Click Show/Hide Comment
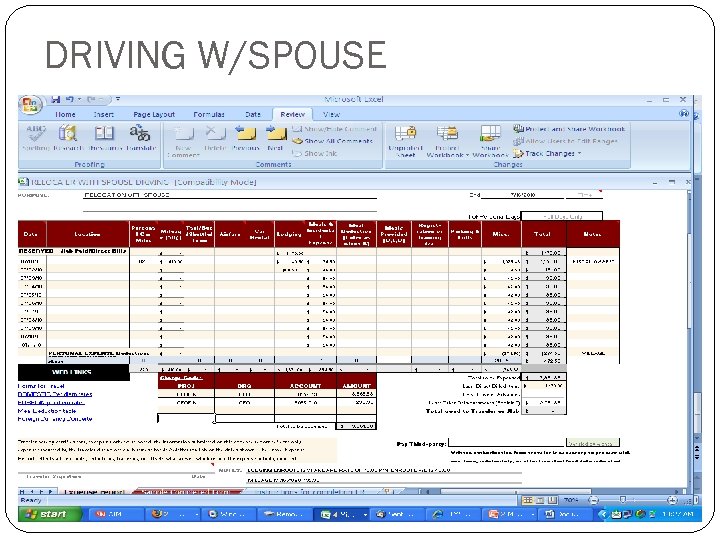 [334, 129]
